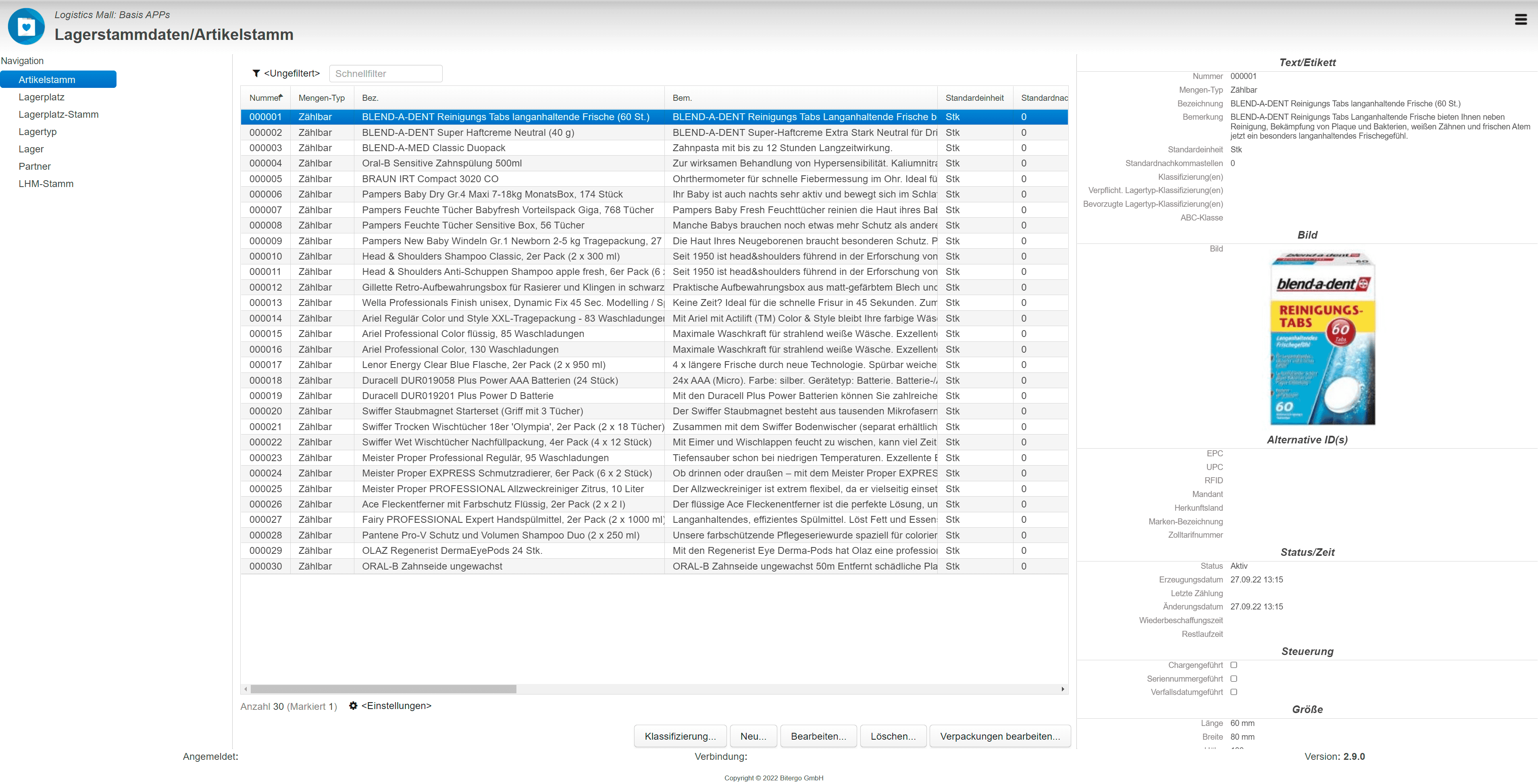Open the hamburger menu icon
Image resolution: width=1538 pixels, height=784 pixels.
(x=1521, y=20)
